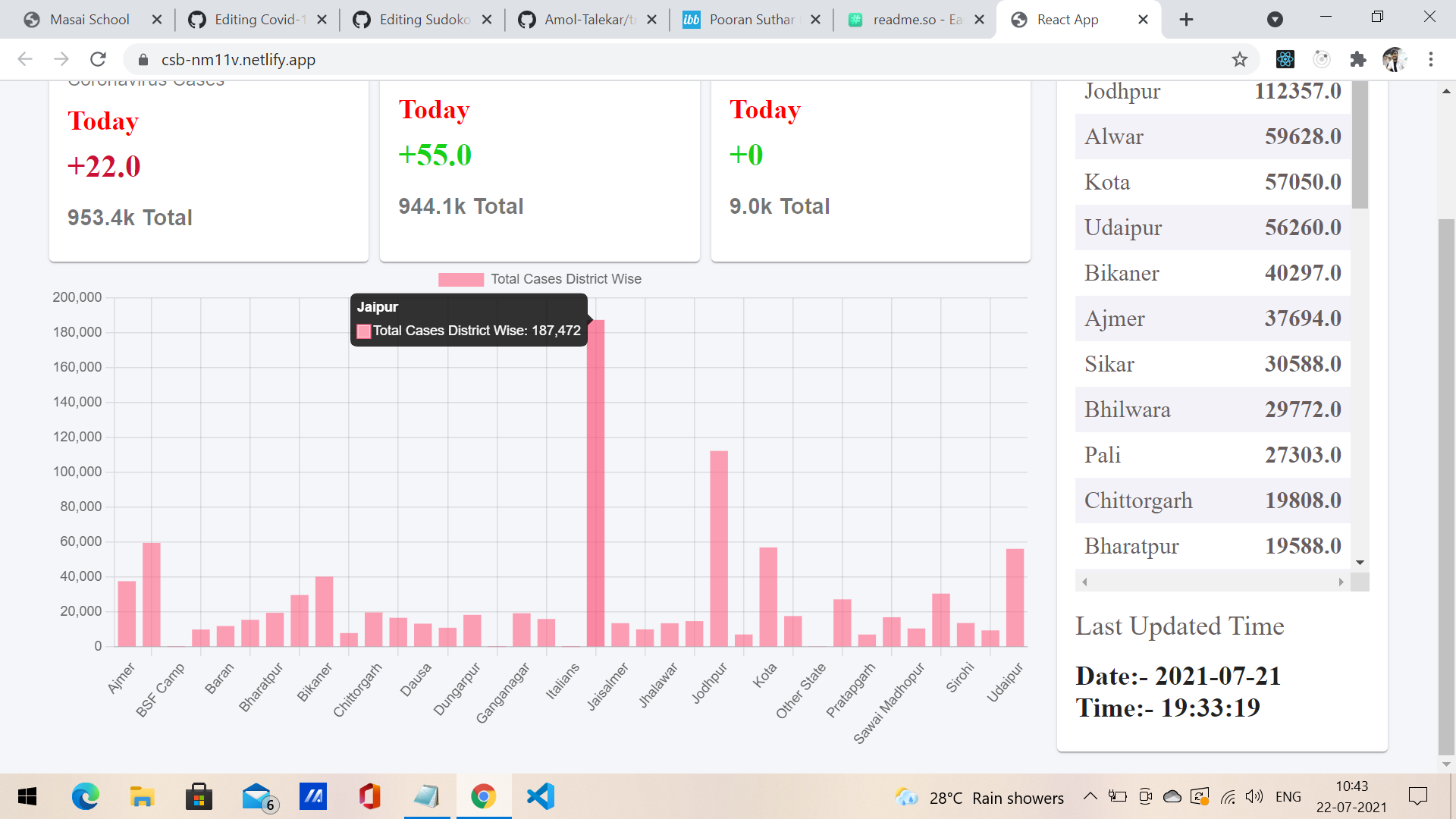Click the Udaipur row showing 56260.0
Screen dimensions: 1456x819
point(1213,227)
